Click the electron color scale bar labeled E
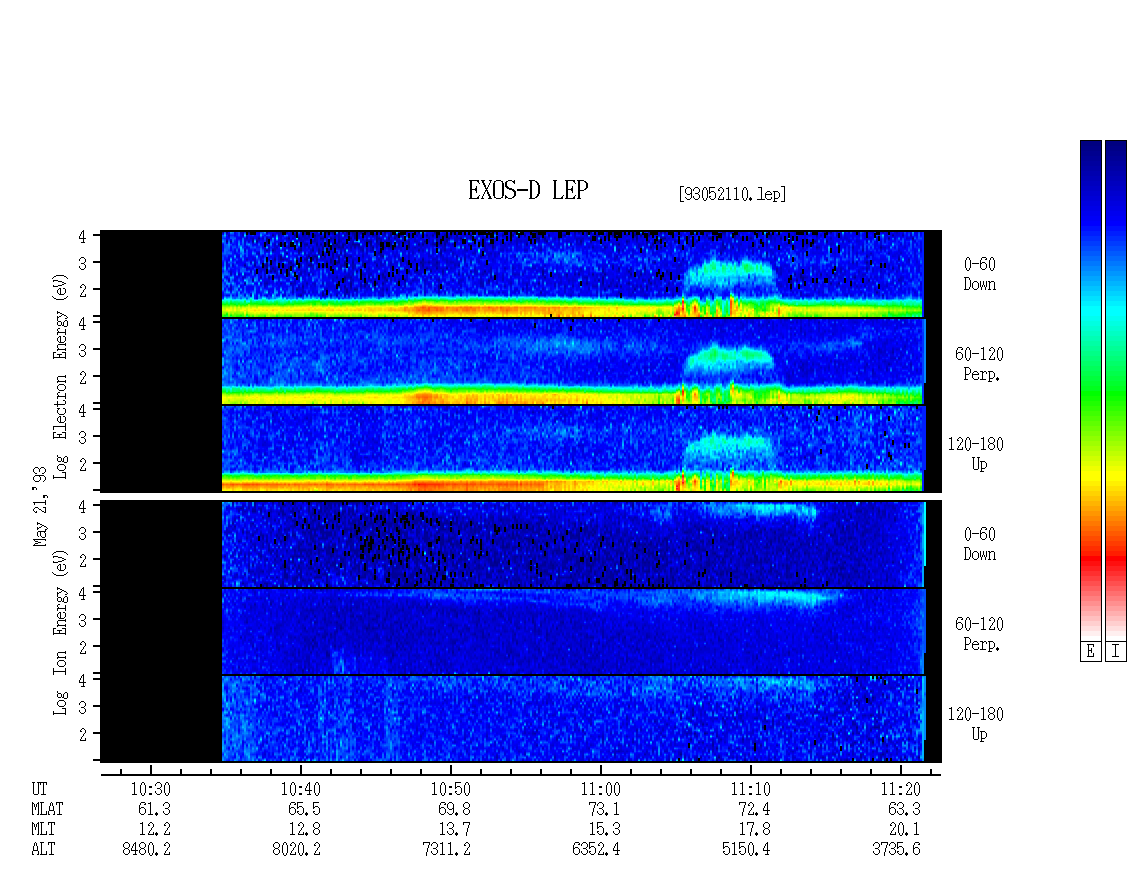This screenshot has width=1130, height=875. (1090, 390)
